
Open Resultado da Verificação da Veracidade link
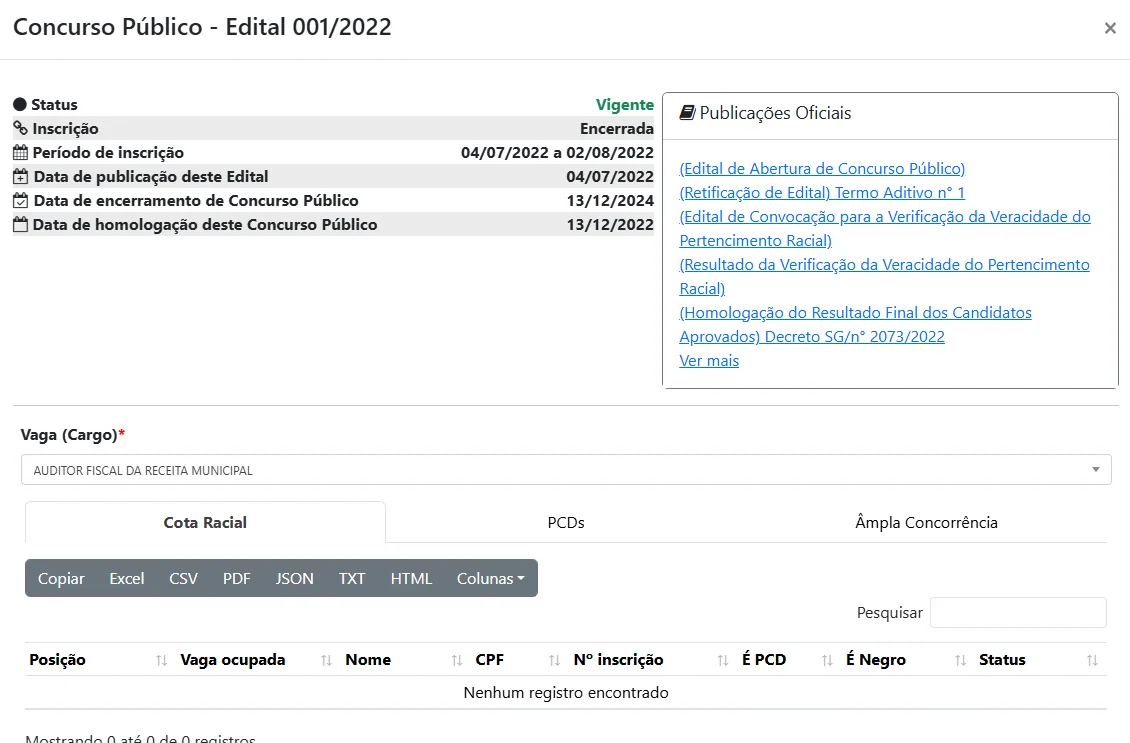coord(884,277)
